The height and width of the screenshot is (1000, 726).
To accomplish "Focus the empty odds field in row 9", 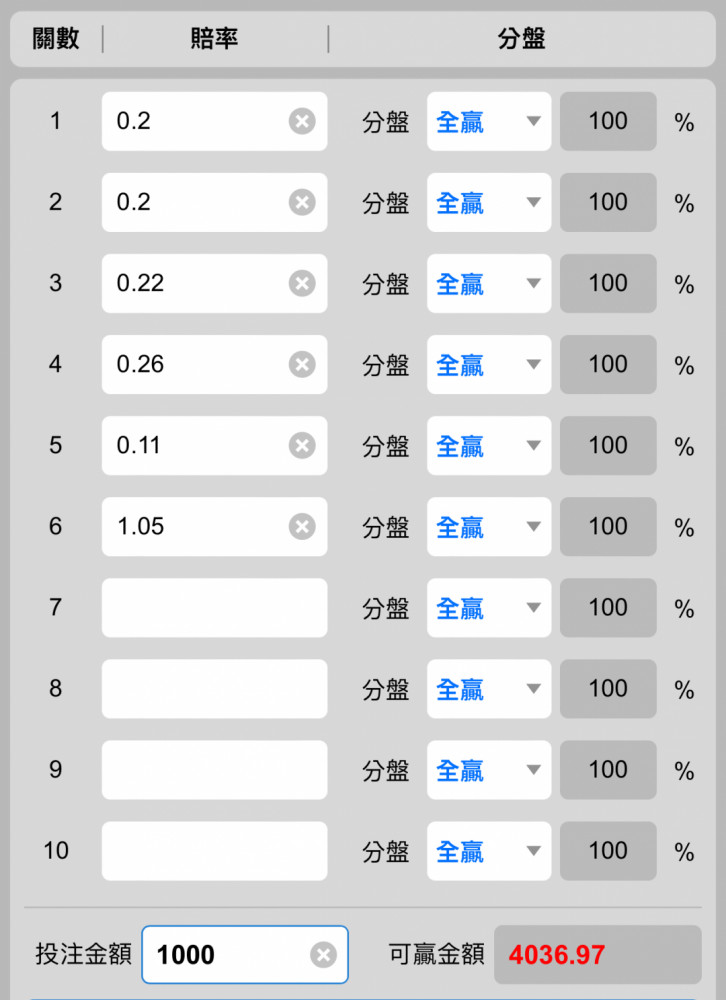I will tap(214, 769).
